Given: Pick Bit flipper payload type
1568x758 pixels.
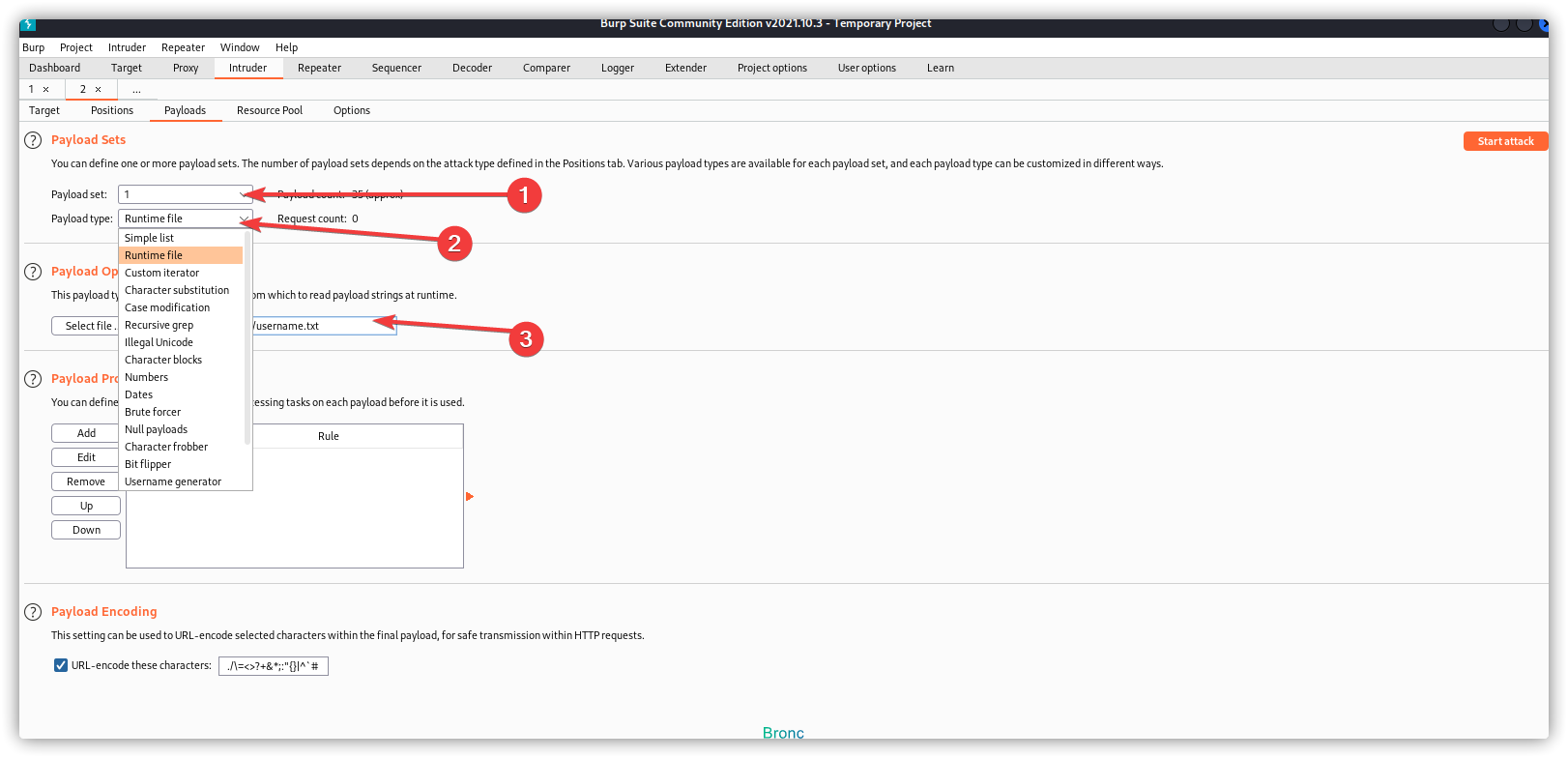Looking at the screenshot, I should (181, 464).
